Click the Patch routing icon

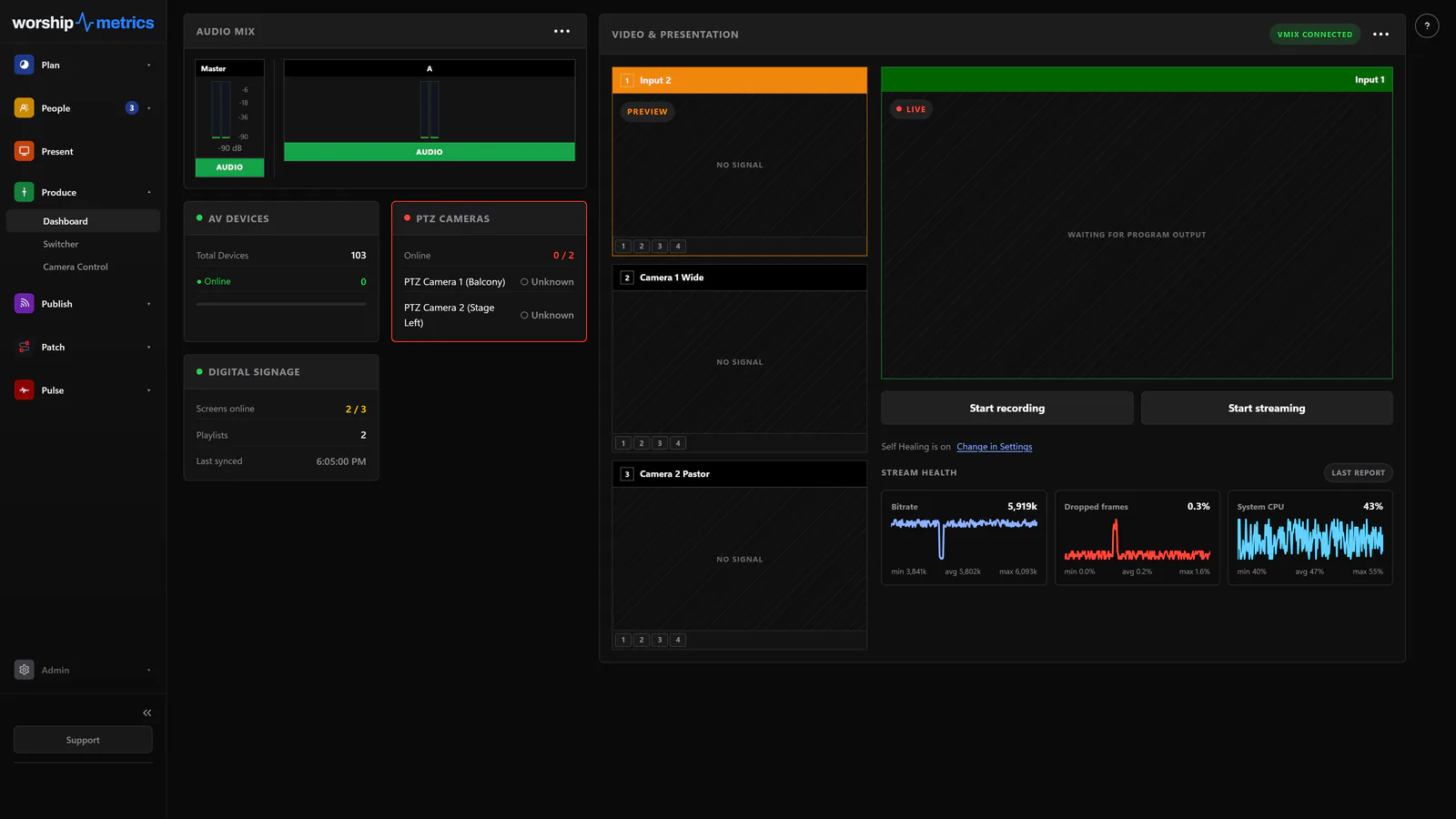(25, 347)
